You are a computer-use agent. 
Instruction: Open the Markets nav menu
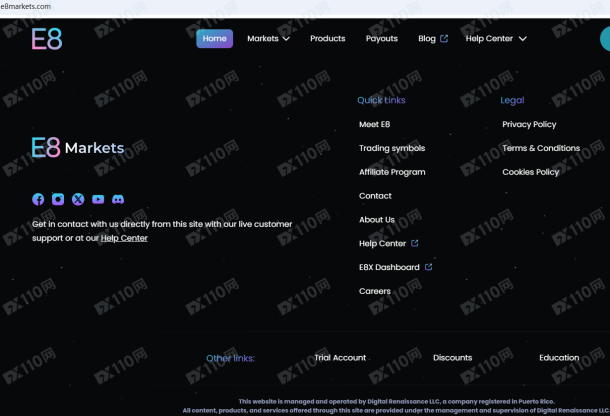point(268,39)
